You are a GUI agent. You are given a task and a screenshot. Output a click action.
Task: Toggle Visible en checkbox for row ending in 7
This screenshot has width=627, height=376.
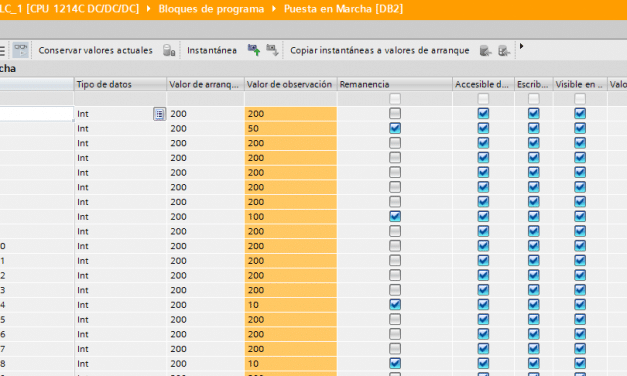tap(580, 349)
